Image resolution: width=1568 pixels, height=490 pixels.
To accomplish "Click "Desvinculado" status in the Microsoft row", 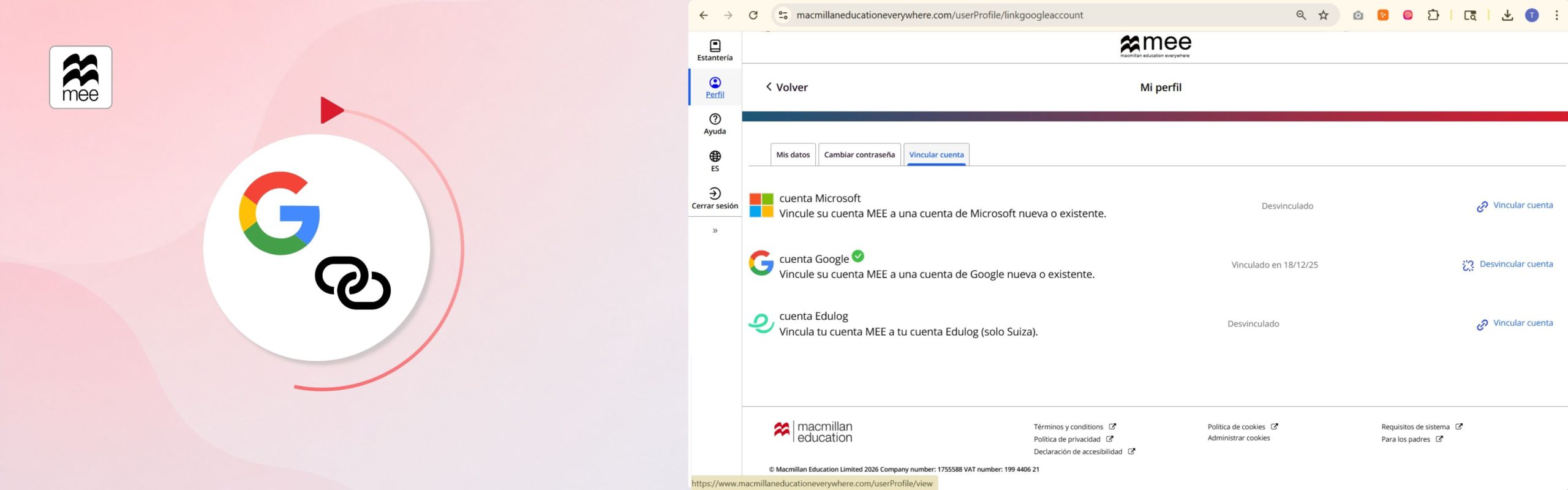I will coord(1287,206).
